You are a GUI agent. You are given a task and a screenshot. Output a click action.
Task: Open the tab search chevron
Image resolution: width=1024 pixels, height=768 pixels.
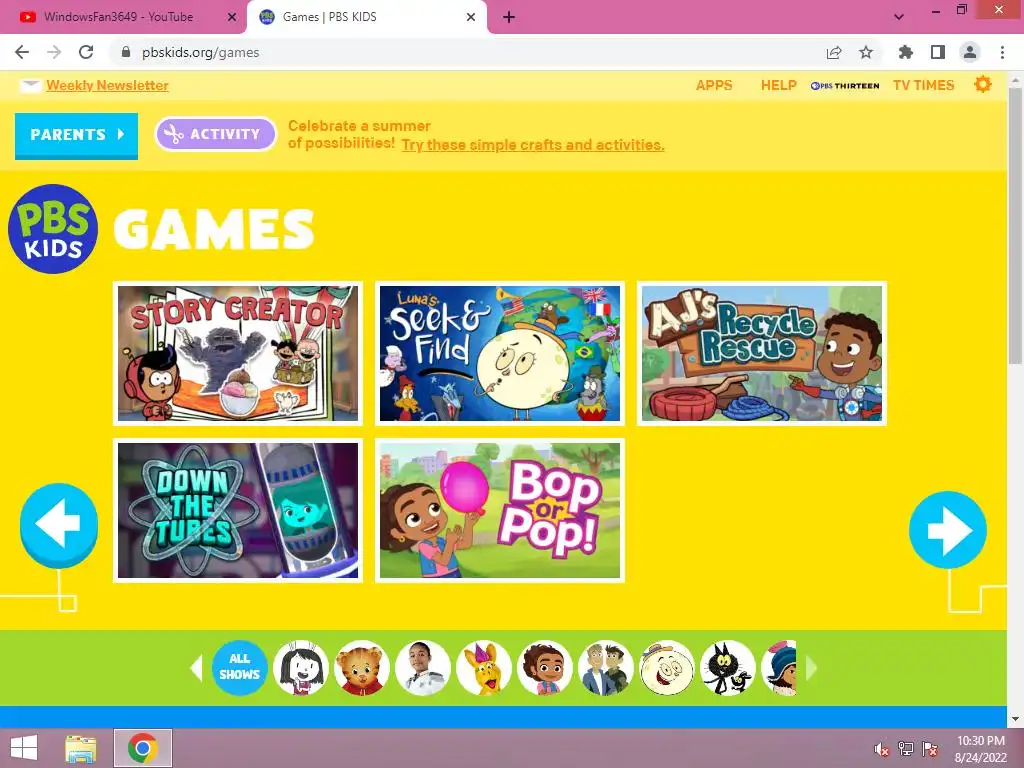tap(899, 17)
